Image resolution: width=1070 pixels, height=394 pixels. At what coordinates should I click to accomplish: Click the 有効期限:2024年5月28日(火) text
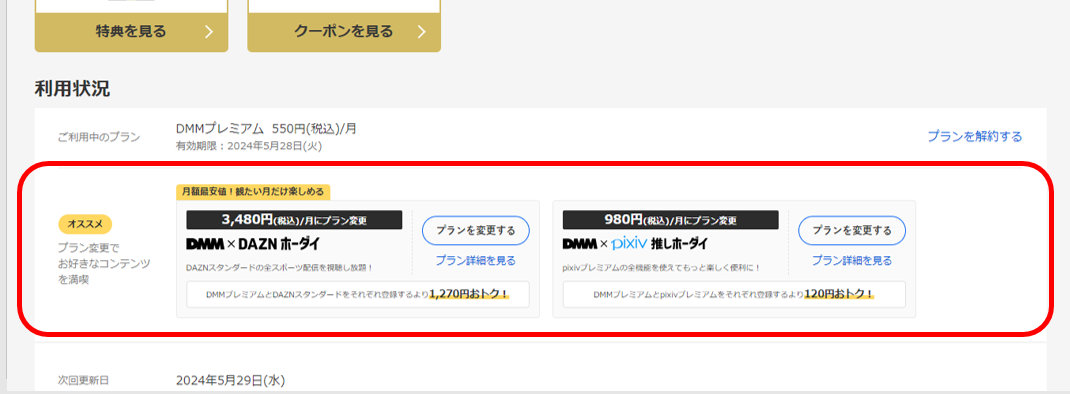(248, 145)
